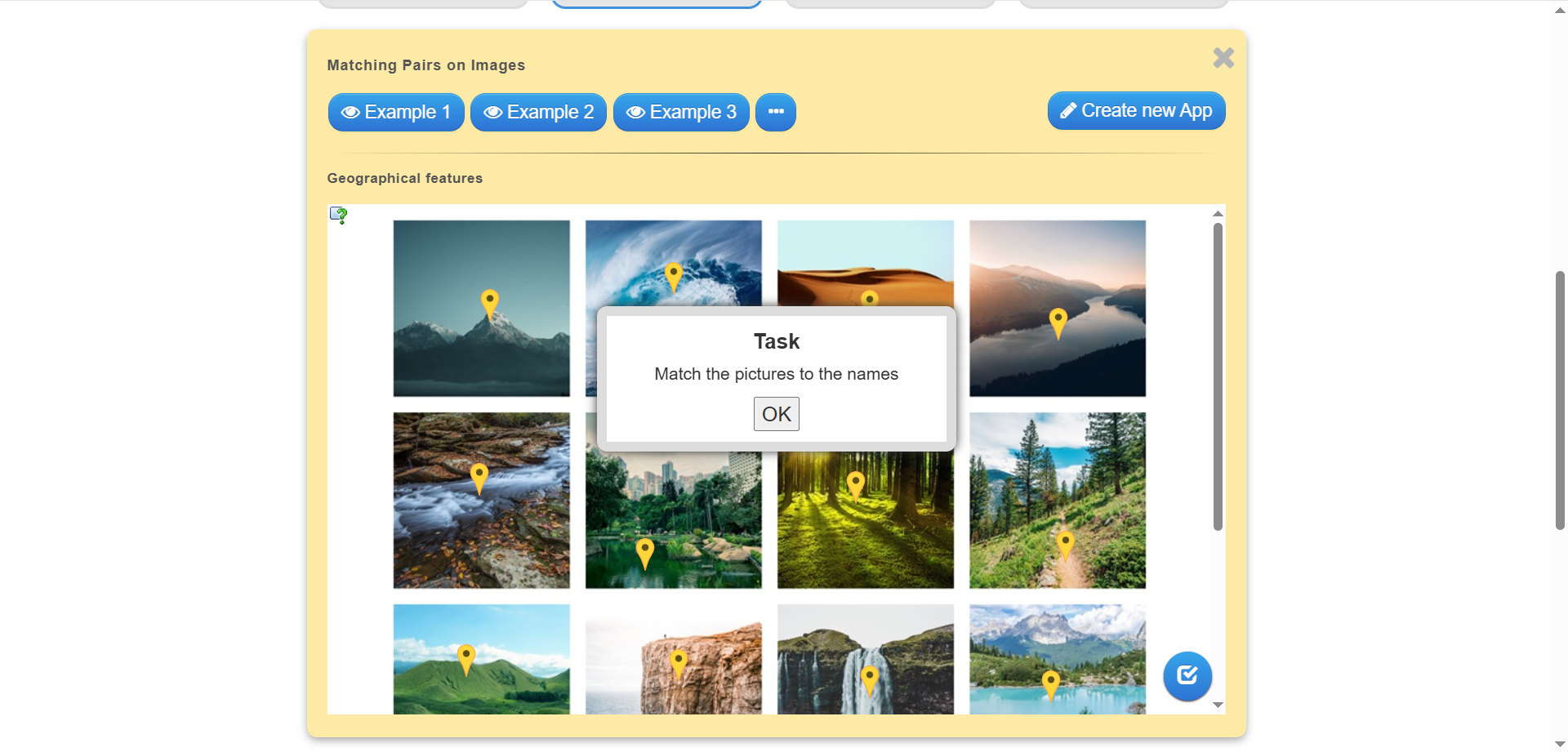Click Create new App button
The width and height of the screenshot is (1568, 752).
pos(1136,111)
